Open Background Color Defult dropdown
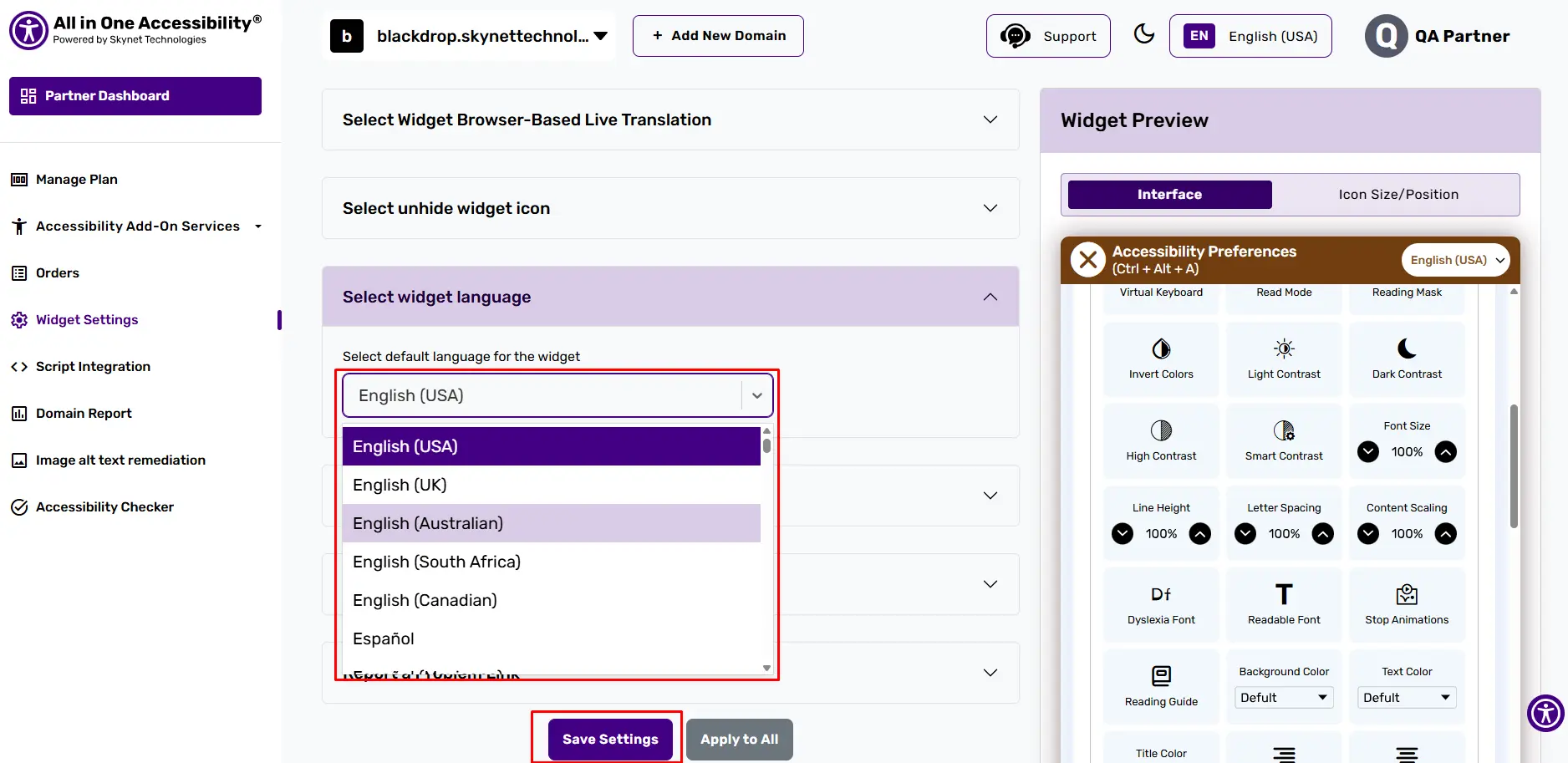The width and height of the screenshot is (1568, 763). [x=1284, y=698]
